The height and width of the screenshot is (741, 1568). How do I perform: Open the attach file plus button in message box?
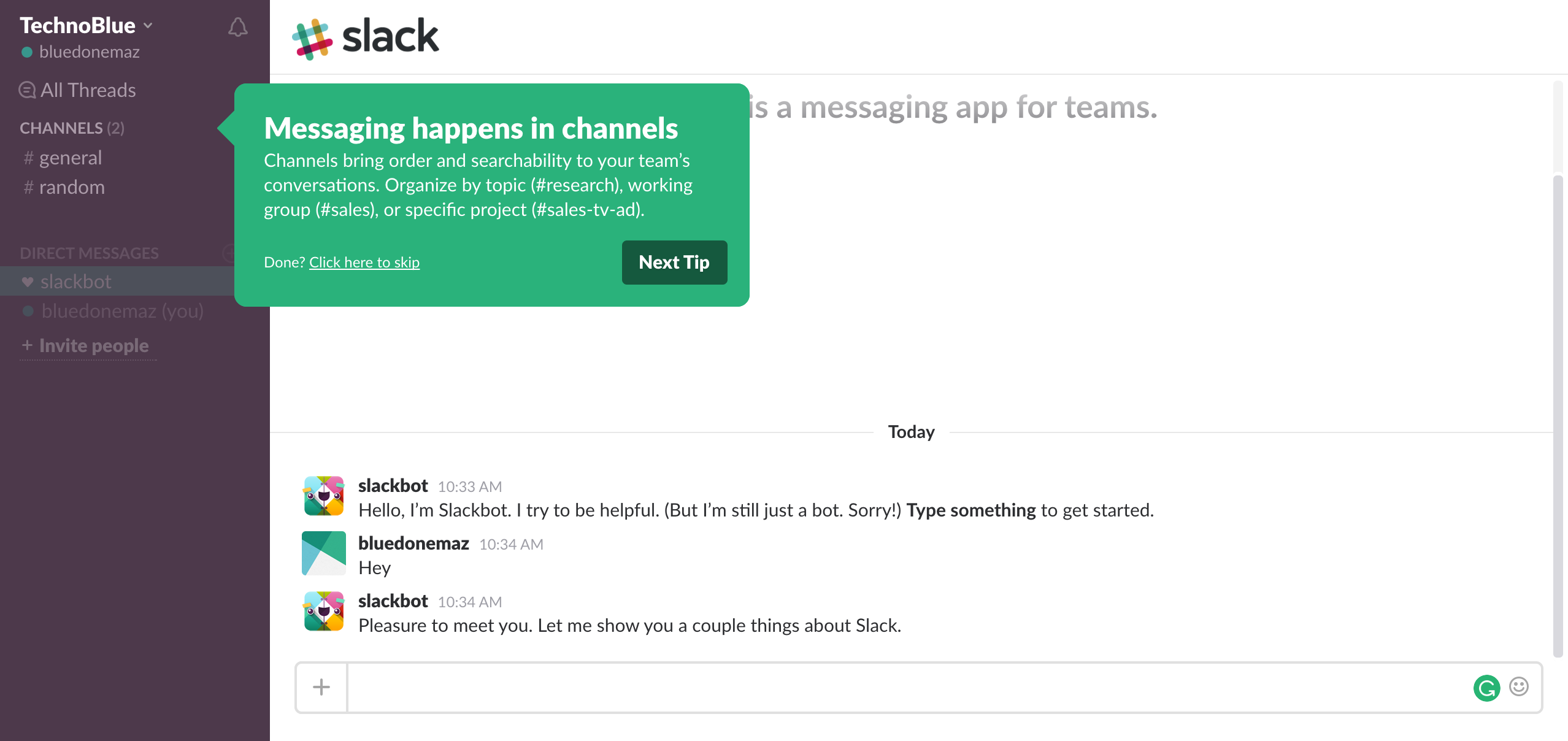pos(321,687)
